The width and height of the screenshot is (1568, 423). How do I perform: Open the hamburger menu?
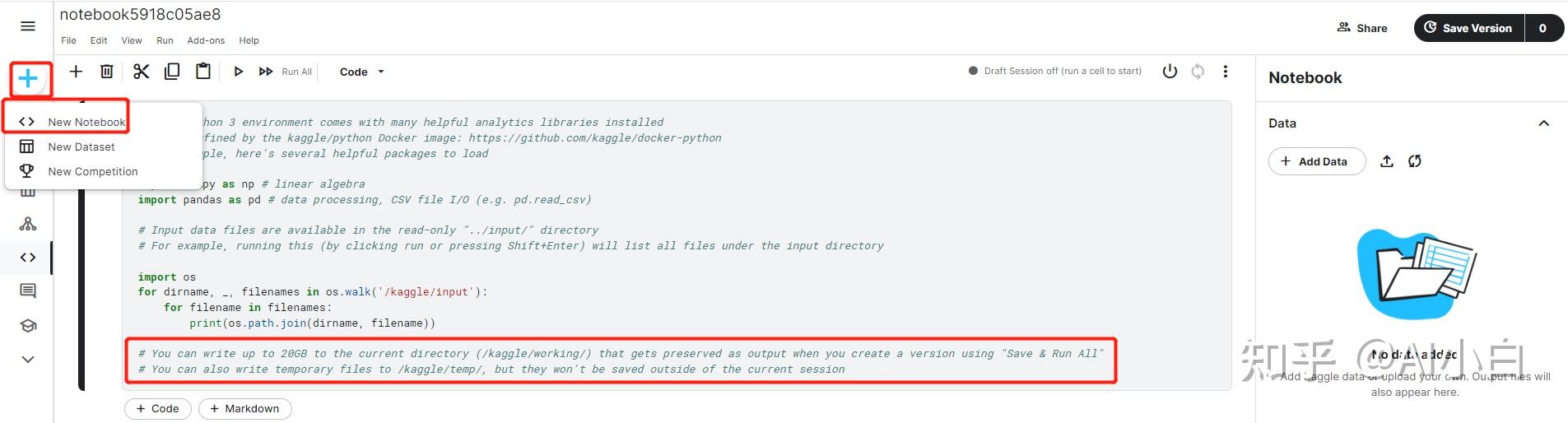click(28, 26)
